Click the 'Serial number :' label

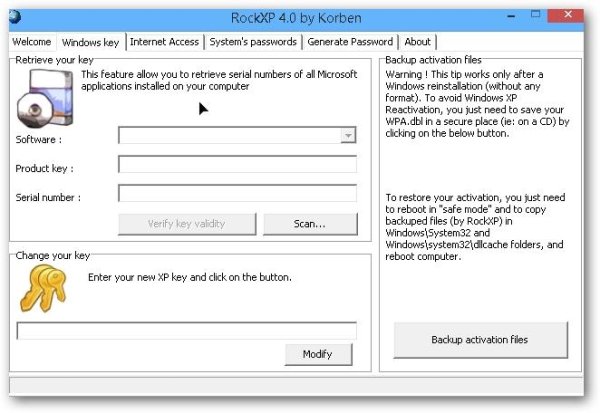[x=48, y=198]
